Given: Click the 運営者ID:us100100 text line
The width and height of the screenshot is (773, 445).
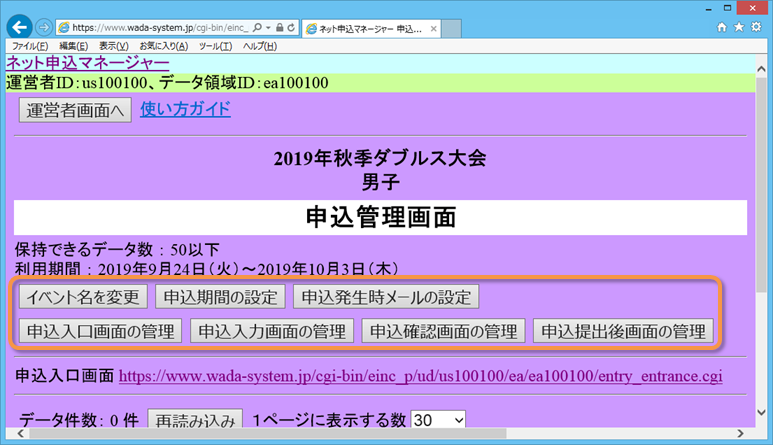Looking at the screenshot, I should point(167,83).
